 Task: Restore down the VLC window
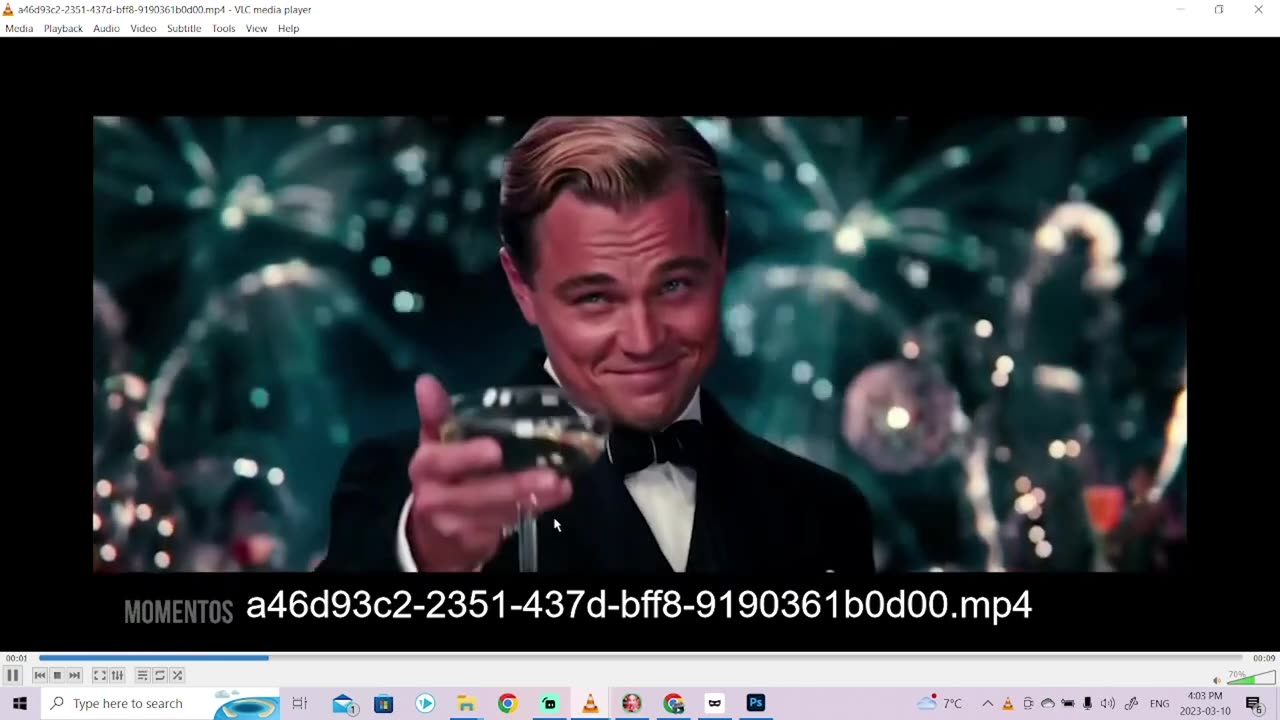pos(1219,9)
